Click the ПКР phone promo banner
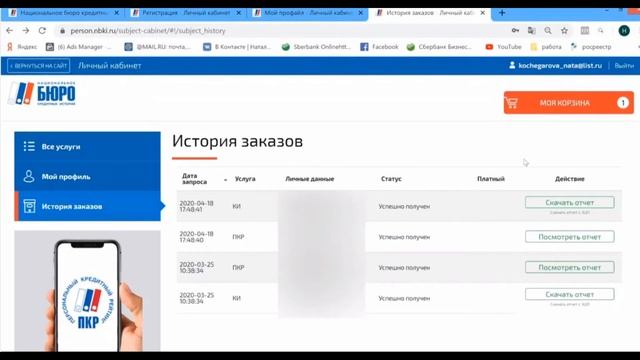The image size is (640, 360). click(87, 291)
